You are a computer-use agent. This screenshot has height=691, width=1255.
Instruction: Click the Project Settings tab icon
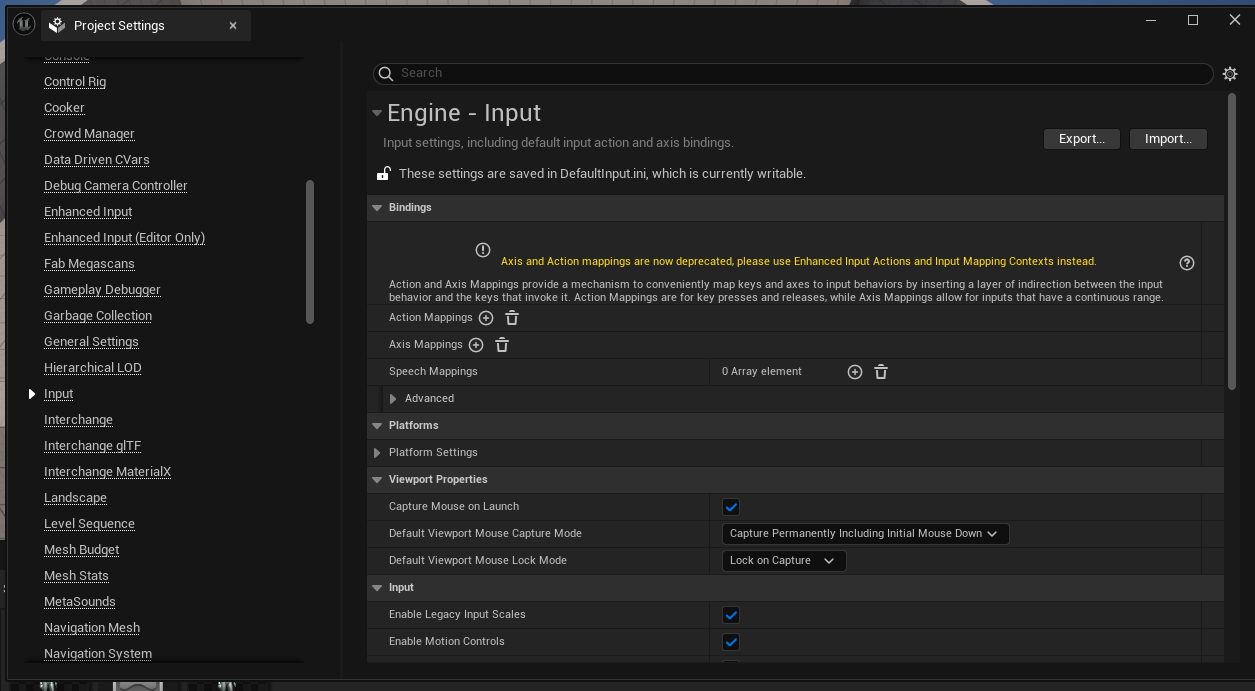click(58, 25)
